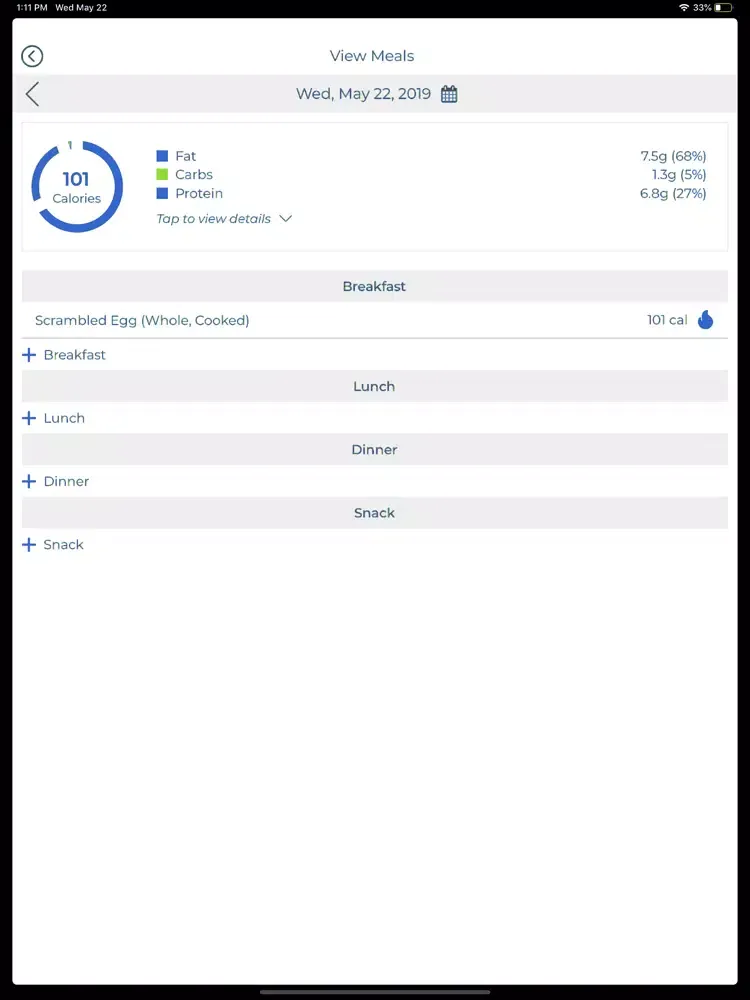Image resolution: width=750 pixels, height=1000 pixels.
Task: Tap the Lunch section header
Action: coord(374,386)
